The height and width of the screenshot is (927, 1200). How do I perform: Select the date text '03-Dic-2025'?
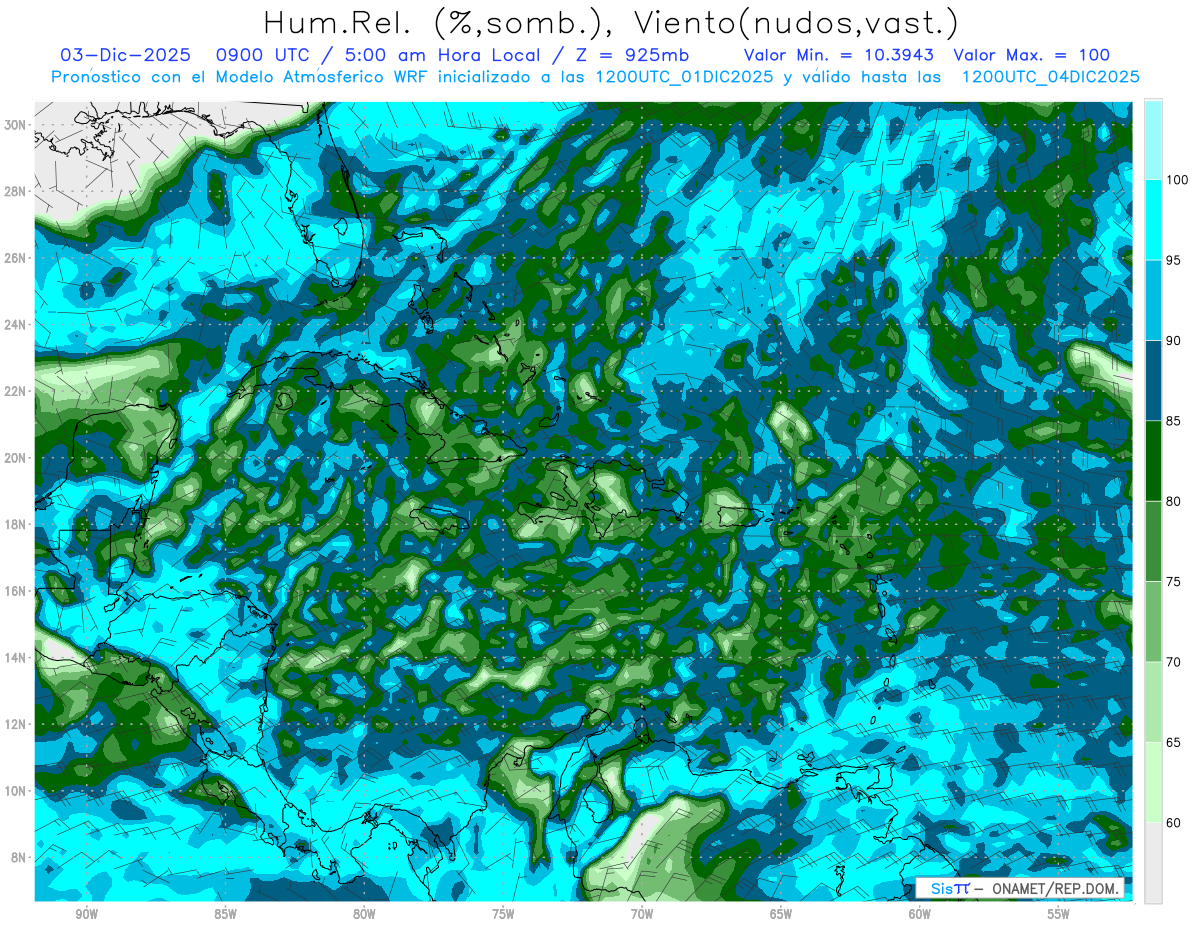(x=125, y=55)
